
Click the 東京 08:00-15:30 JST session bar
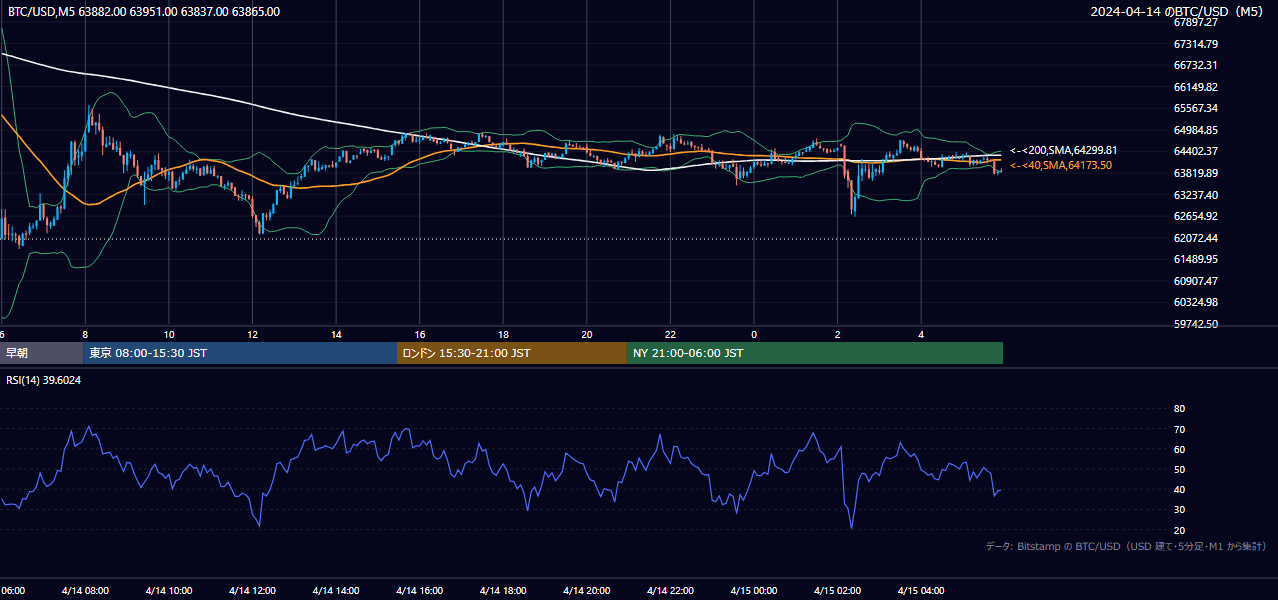click(x=240, y=353)
